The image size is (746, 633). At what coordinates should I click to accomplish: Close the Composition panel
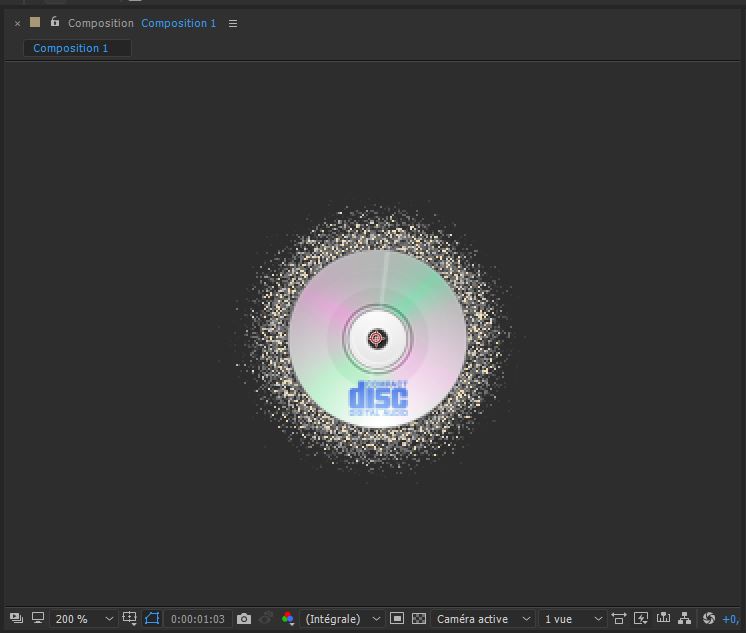[x=18, y=23]
